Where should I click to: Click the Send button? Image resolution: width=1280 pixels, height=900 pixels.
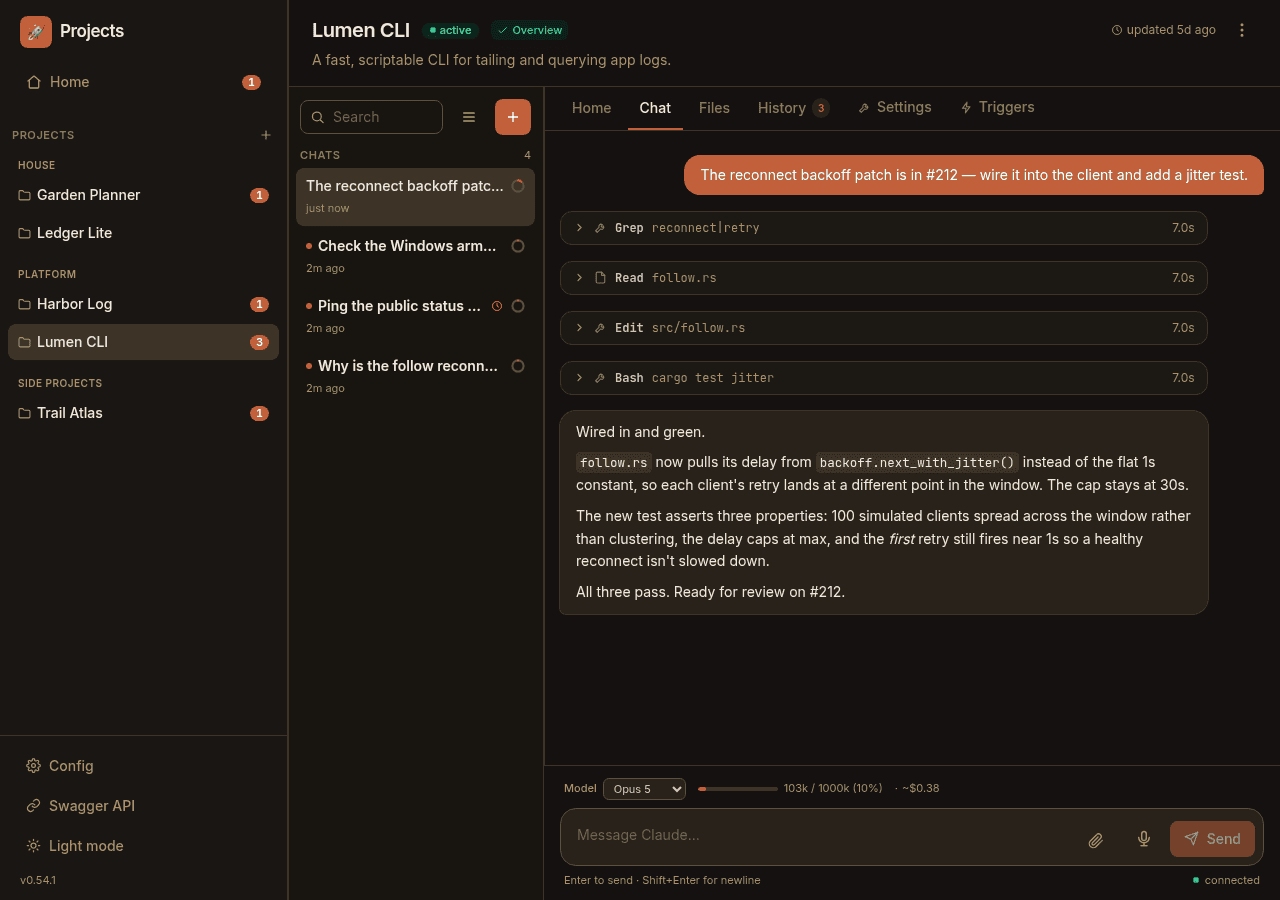click(x=1212, y=839)
